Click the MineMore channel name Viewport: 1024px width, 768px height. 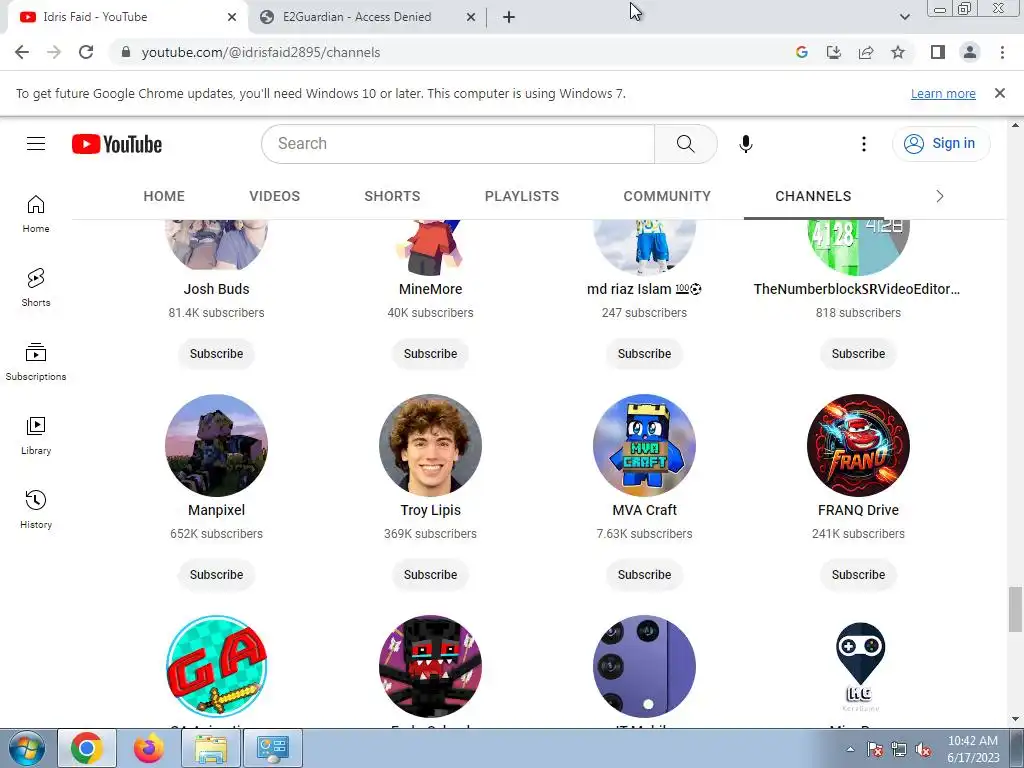click(x=430, y=289)
